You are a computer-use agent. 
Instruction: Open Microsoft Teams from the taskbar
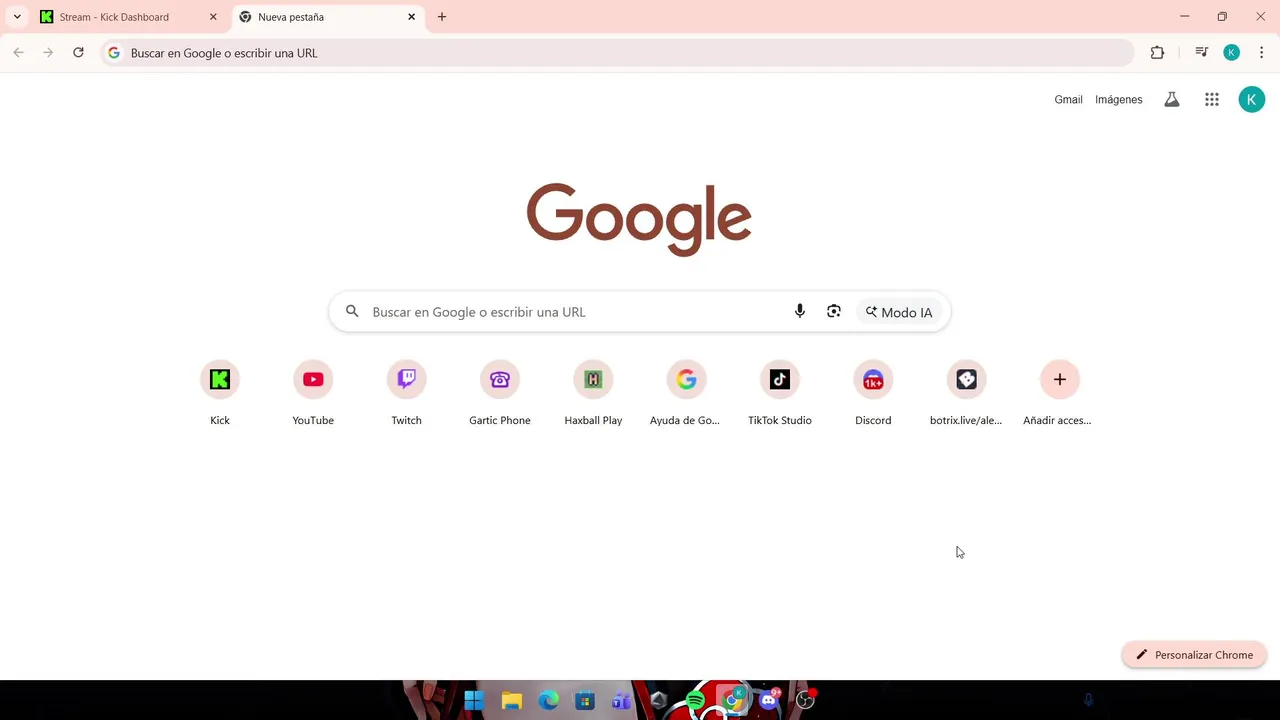pos(622,701)
